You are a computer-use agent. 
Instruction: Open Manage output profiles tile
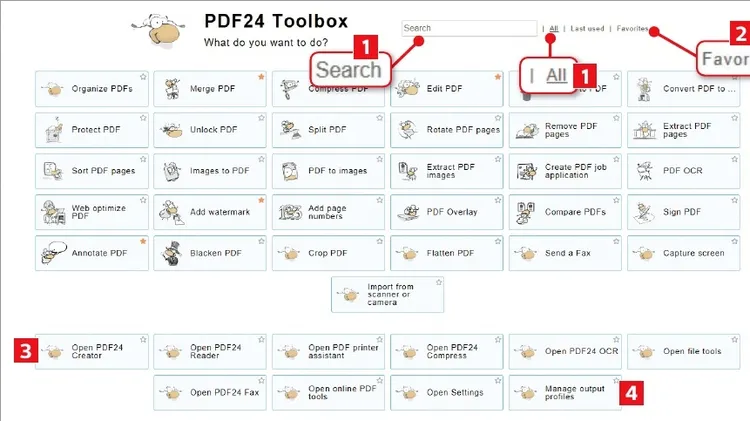[x=565, y=393]
